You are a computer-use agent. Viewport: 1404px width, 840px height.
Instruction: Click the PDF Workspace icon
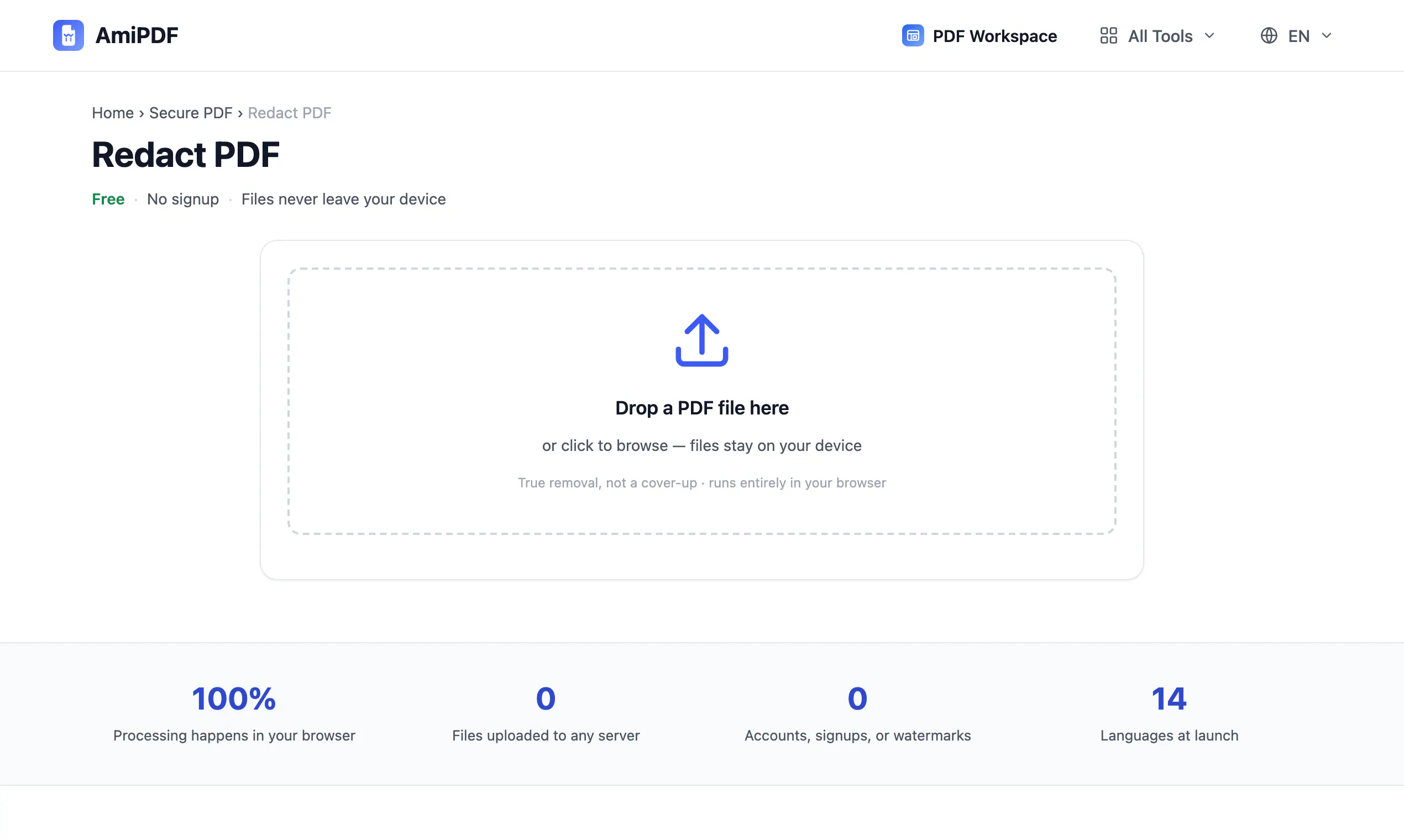[913, 36]
